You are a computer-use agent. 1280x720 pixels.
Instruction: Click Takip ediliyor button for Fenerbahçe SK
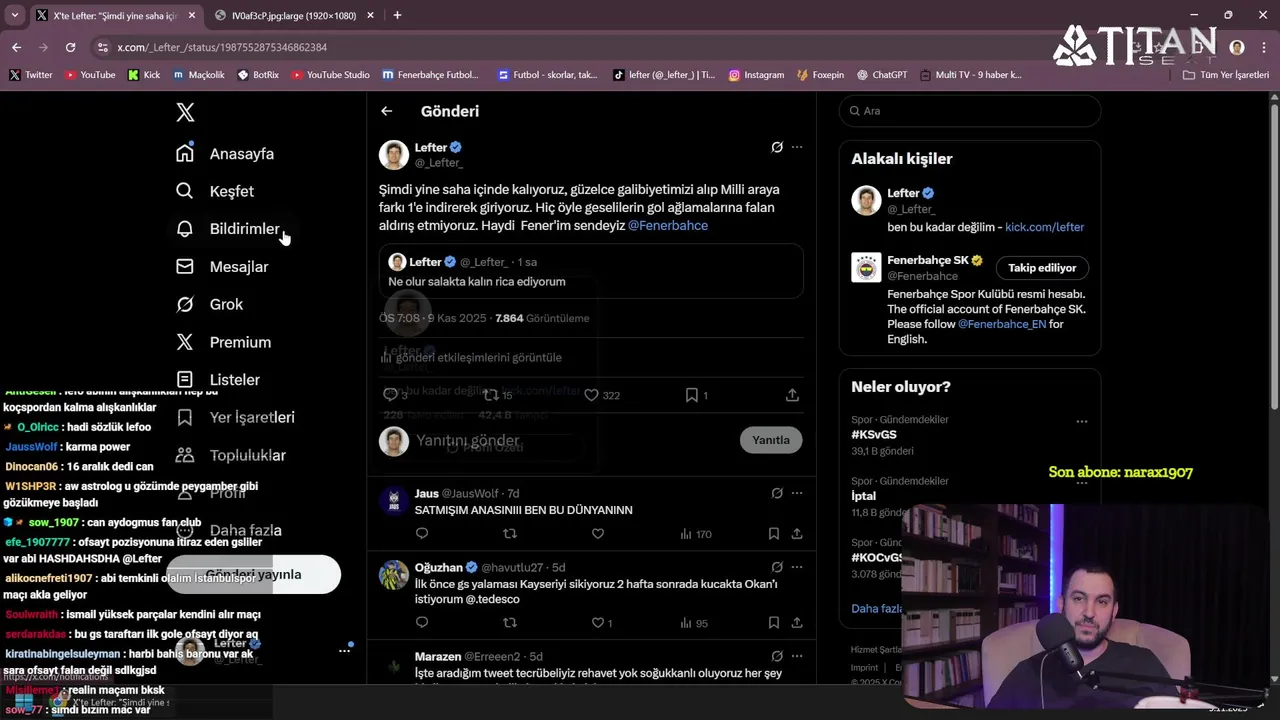pyautogui.click(x=1042, y=268)
